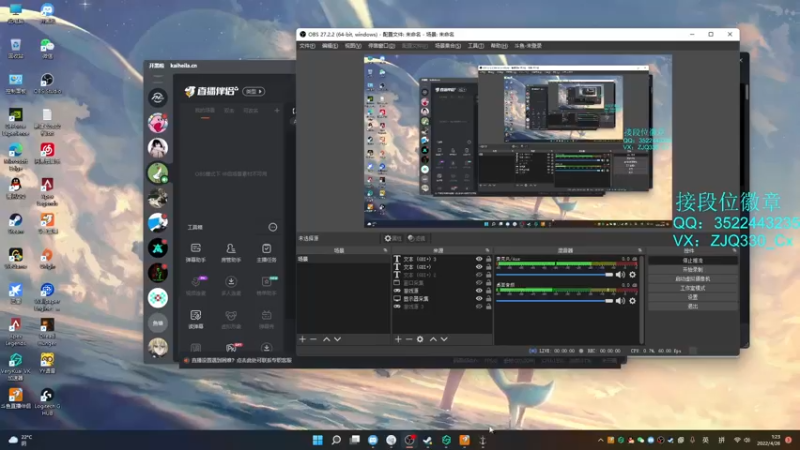This screenshot has height=450, width=800.
Task: Toggle lock on first text source
Action: click(x=488, y=259)
